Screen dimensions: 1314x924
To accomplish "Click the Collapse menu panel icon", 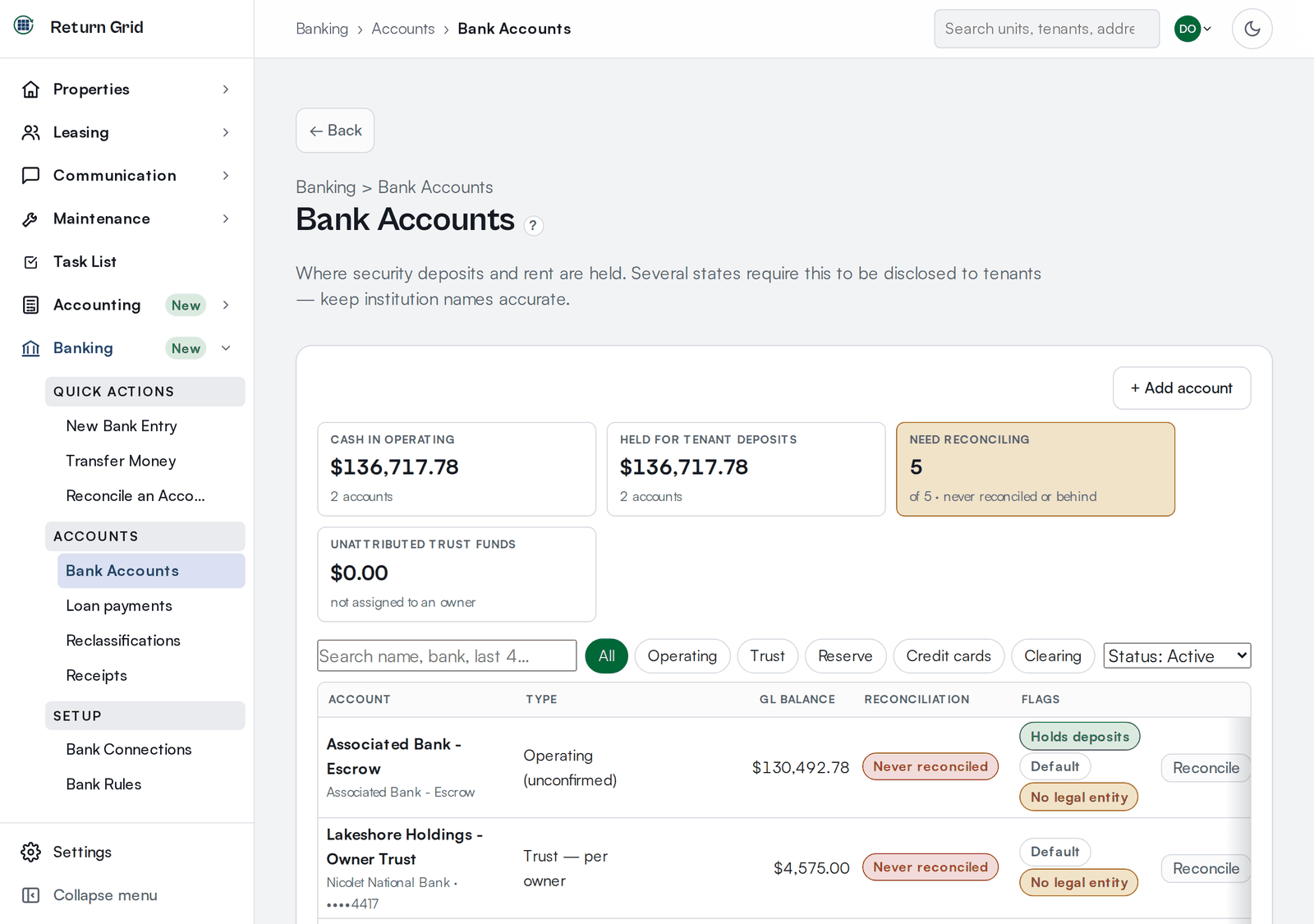I will pos(31,895).
